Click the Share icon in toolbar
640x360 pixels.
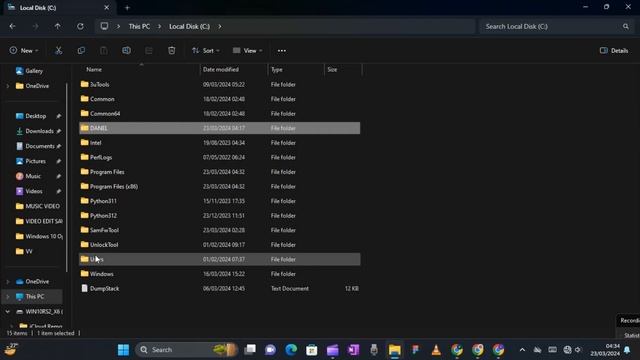coord(149,51)
